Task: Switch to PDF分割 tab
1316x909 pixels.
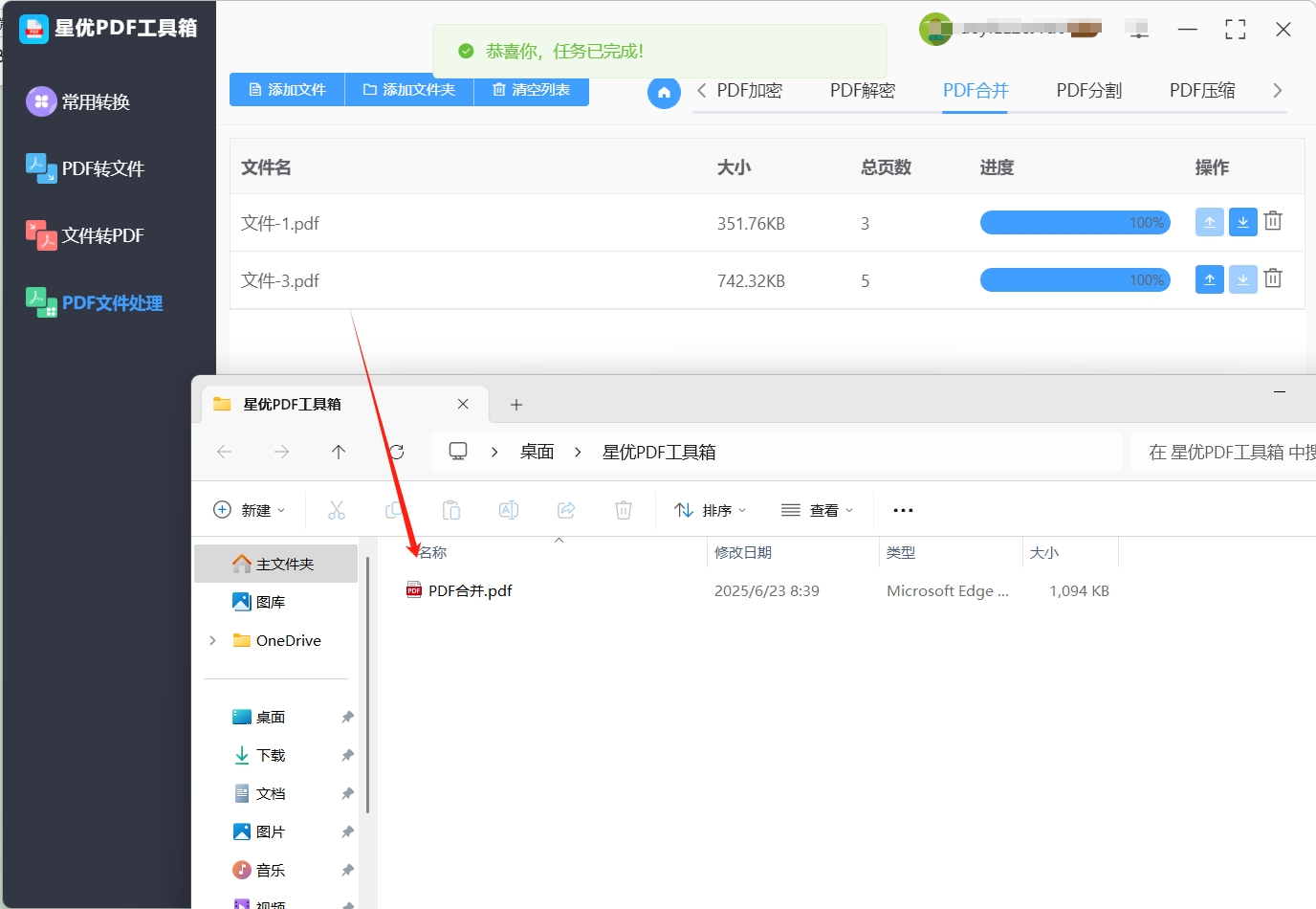Action: [1088, 91]
